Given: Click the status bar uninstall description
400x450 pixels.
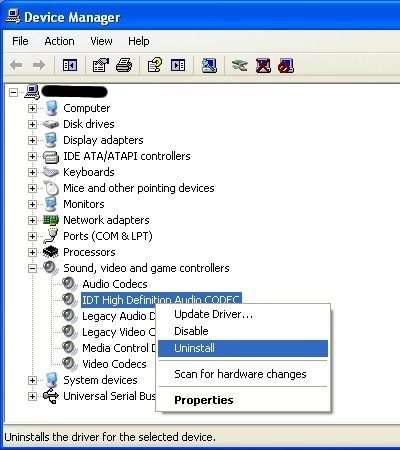Looking at the screenshot, I should pos(110,437).
